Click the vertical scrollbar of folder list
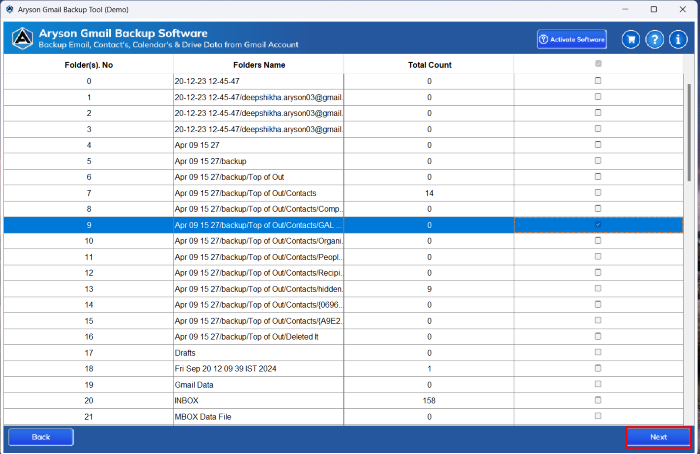700x454 pixels. [x=689, y=132]
